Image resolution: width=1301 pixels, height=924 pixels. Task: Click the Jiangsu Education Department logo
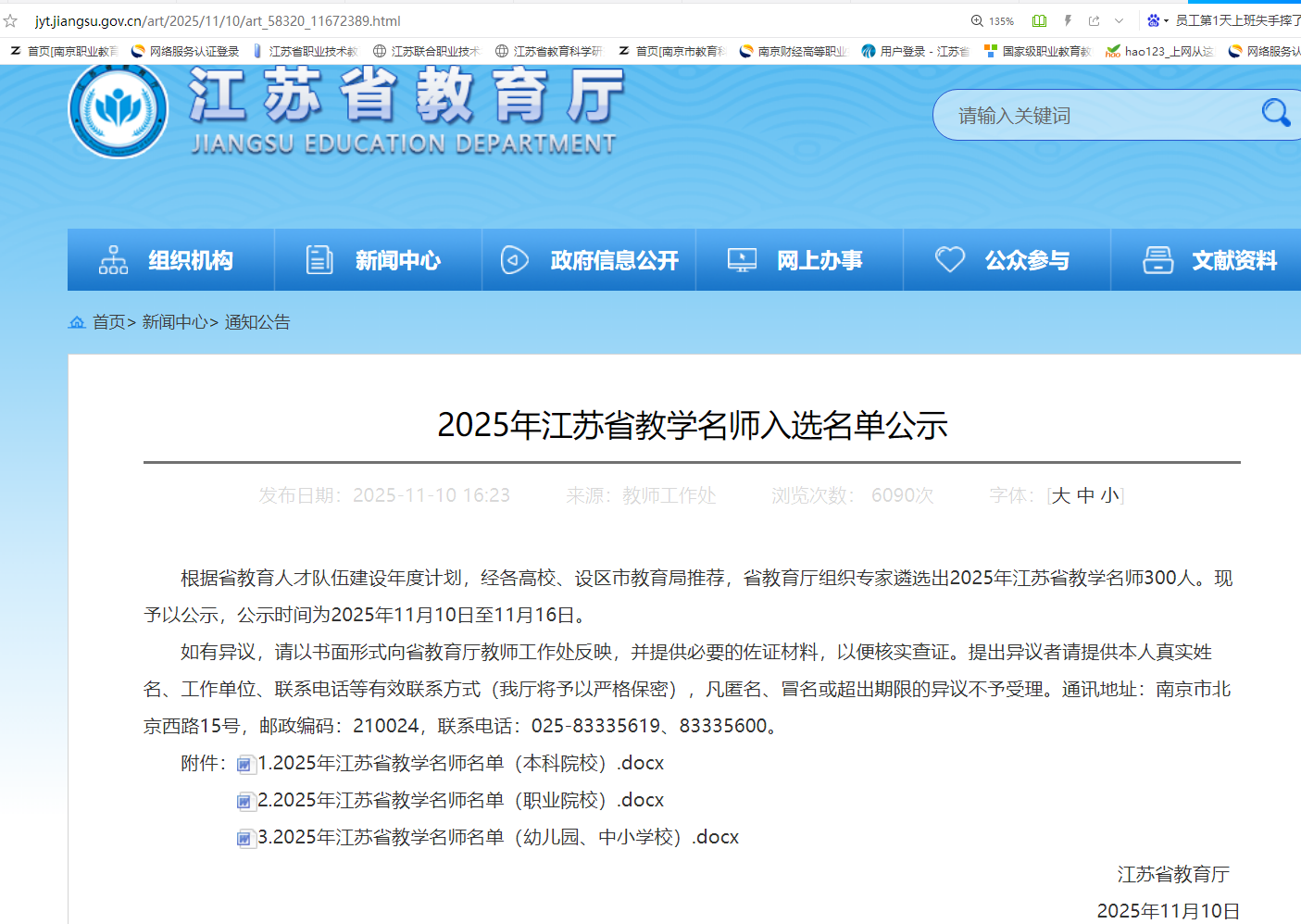(119, 110)
